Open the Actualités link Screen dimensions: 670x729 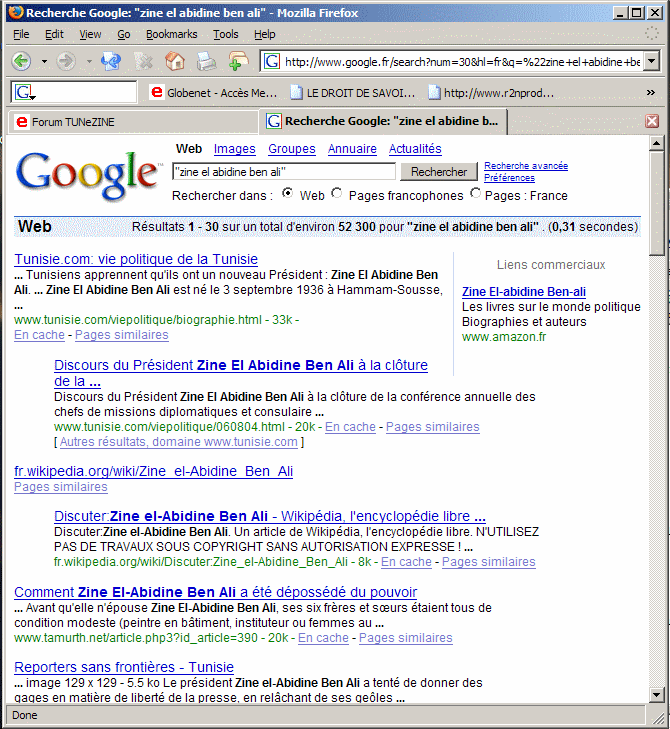pos(415,149)
